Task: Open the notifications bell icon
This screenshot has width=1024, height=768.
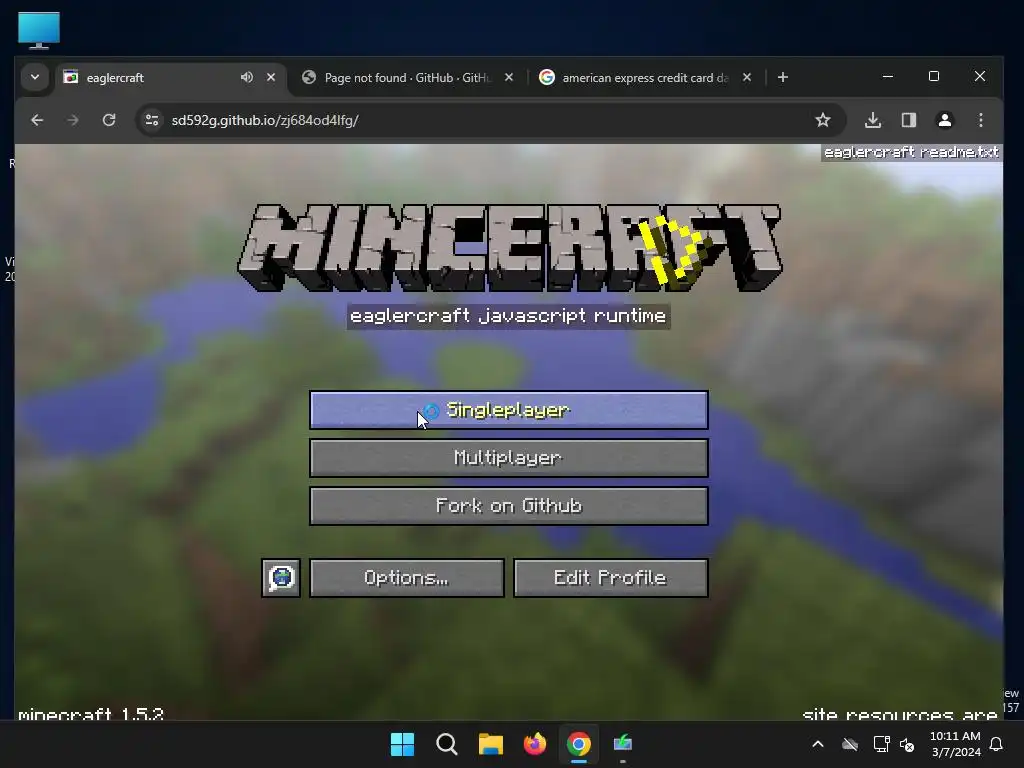Action: [997, 744]
